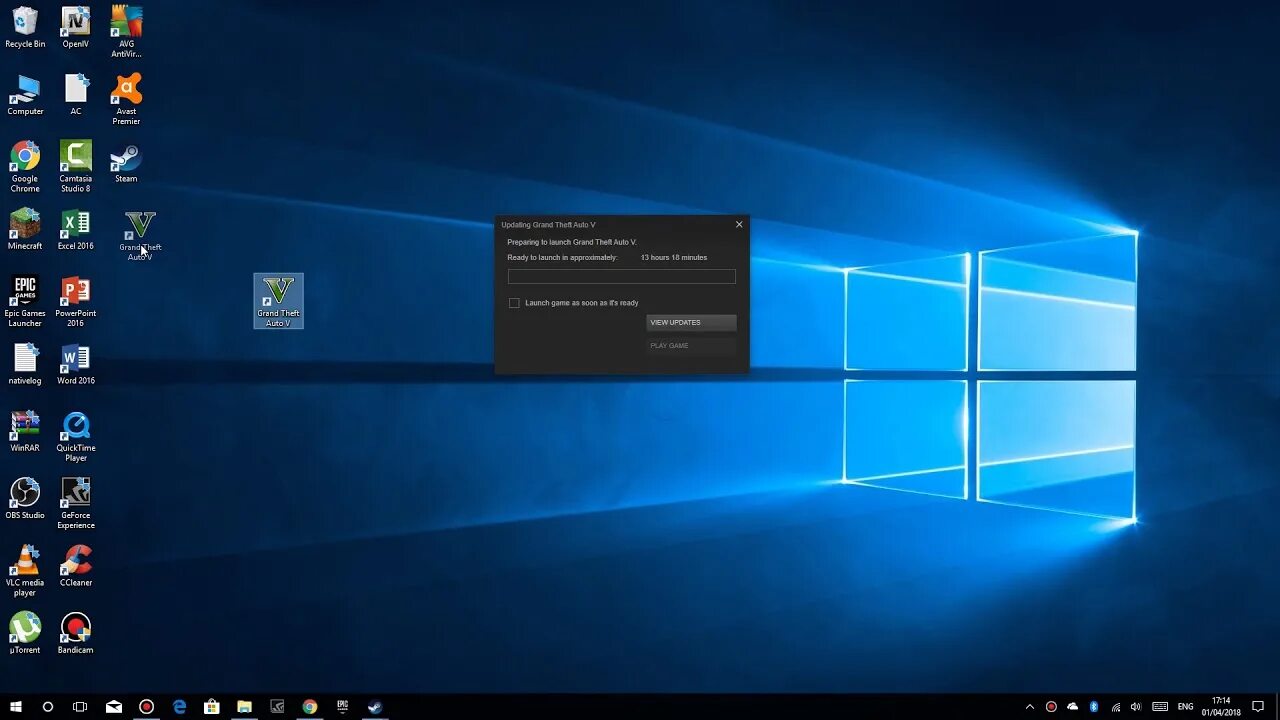This screenshot has height=720, width=1280.
Task: Select the Google Chrome desktop shortcut
Action: coord(25,166)
